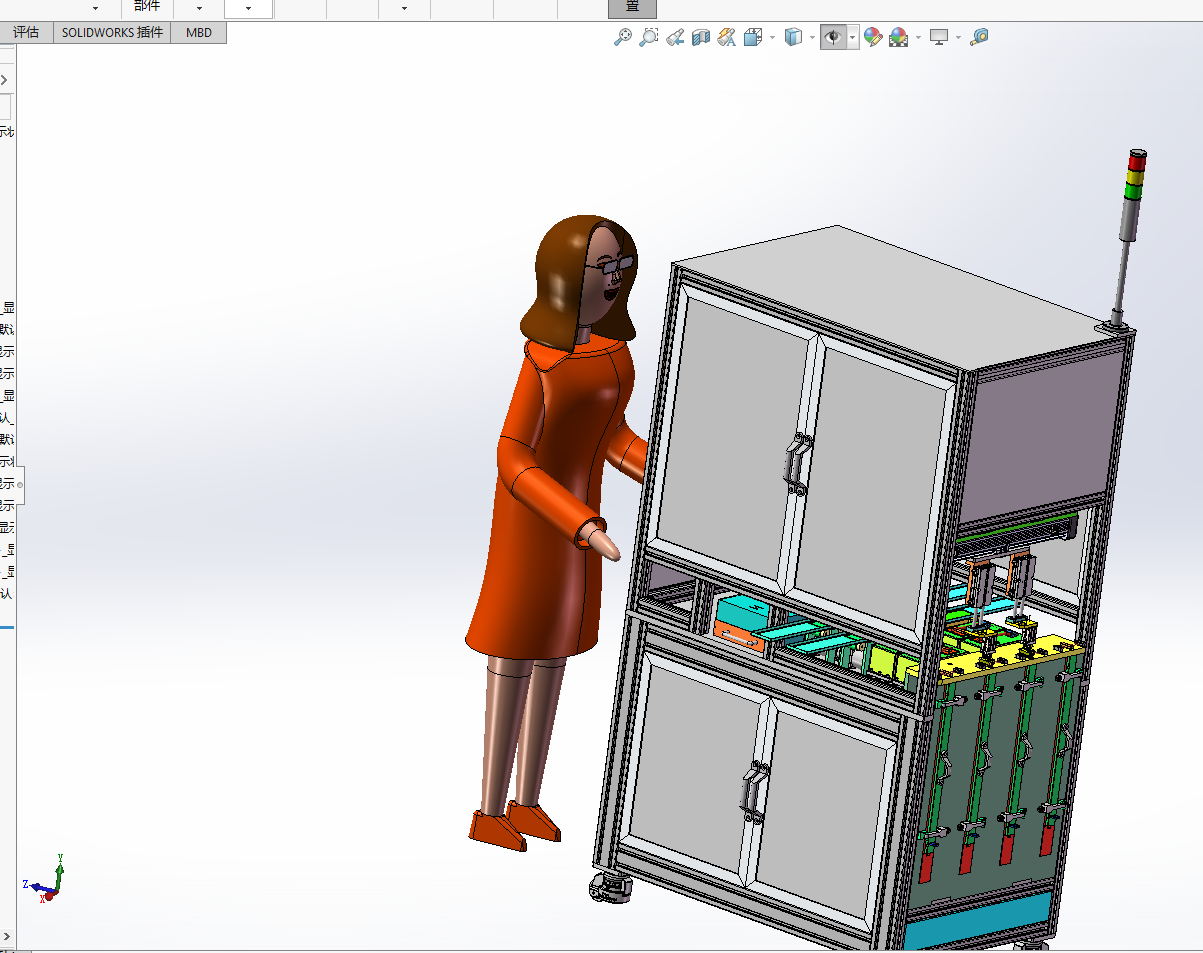Select the Zoom to Area tool
Image resolution: width=1203 pixels, height=953 pixels.
click(648, 37)
